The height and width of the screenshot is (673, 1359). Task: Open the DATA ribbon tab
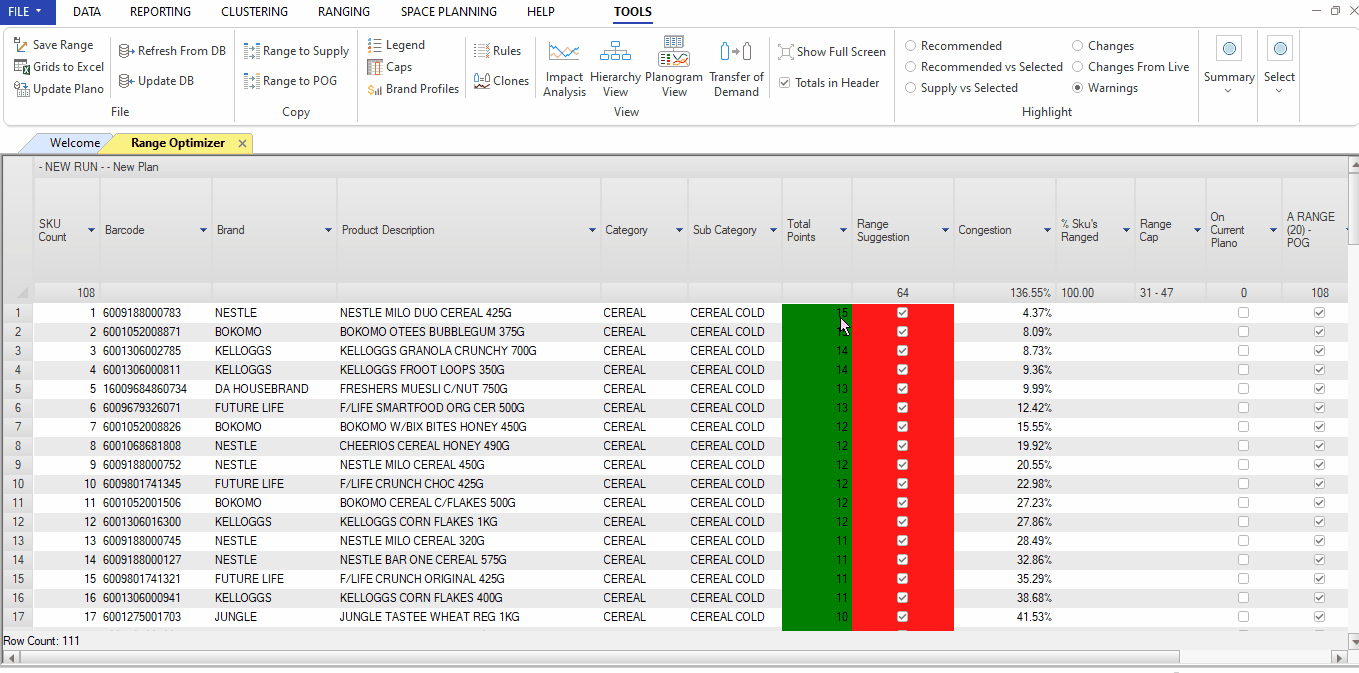point(87,12)
